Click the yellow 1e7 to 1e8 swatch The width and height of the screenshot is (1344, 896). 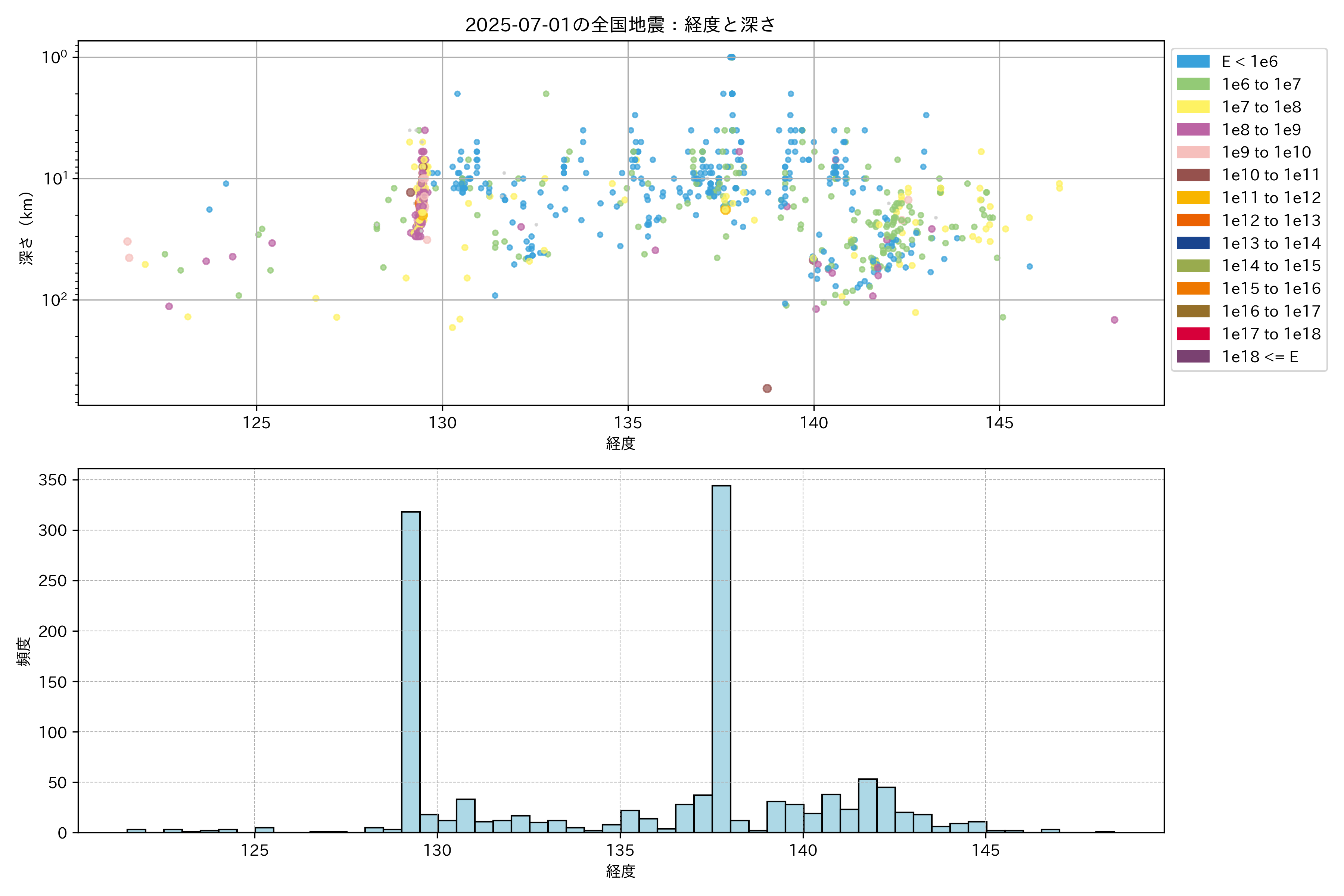(1193, 107)
